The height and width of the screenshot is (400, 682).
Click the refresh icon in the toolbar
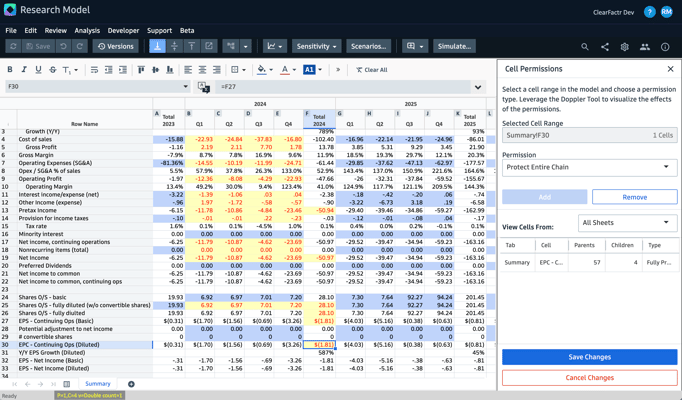pos(13,46)
